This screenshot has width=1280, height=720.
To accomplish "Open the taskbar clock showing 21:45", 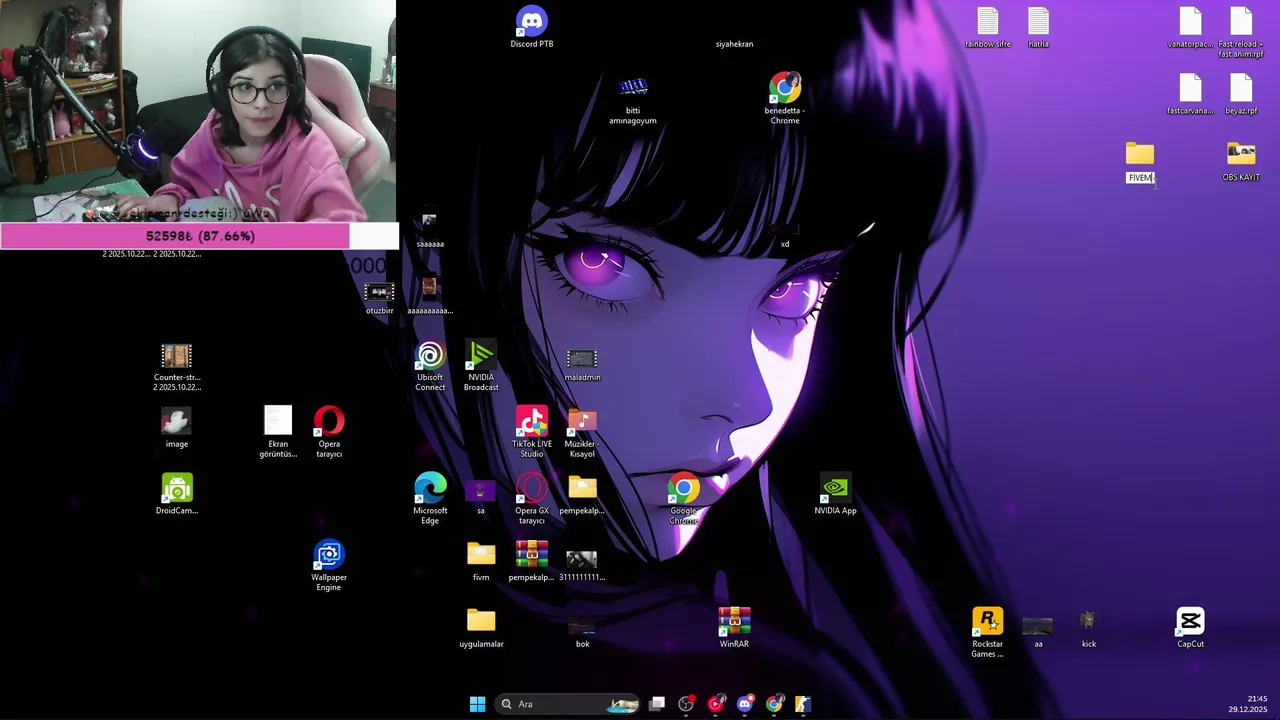I will coord(1248,704).
